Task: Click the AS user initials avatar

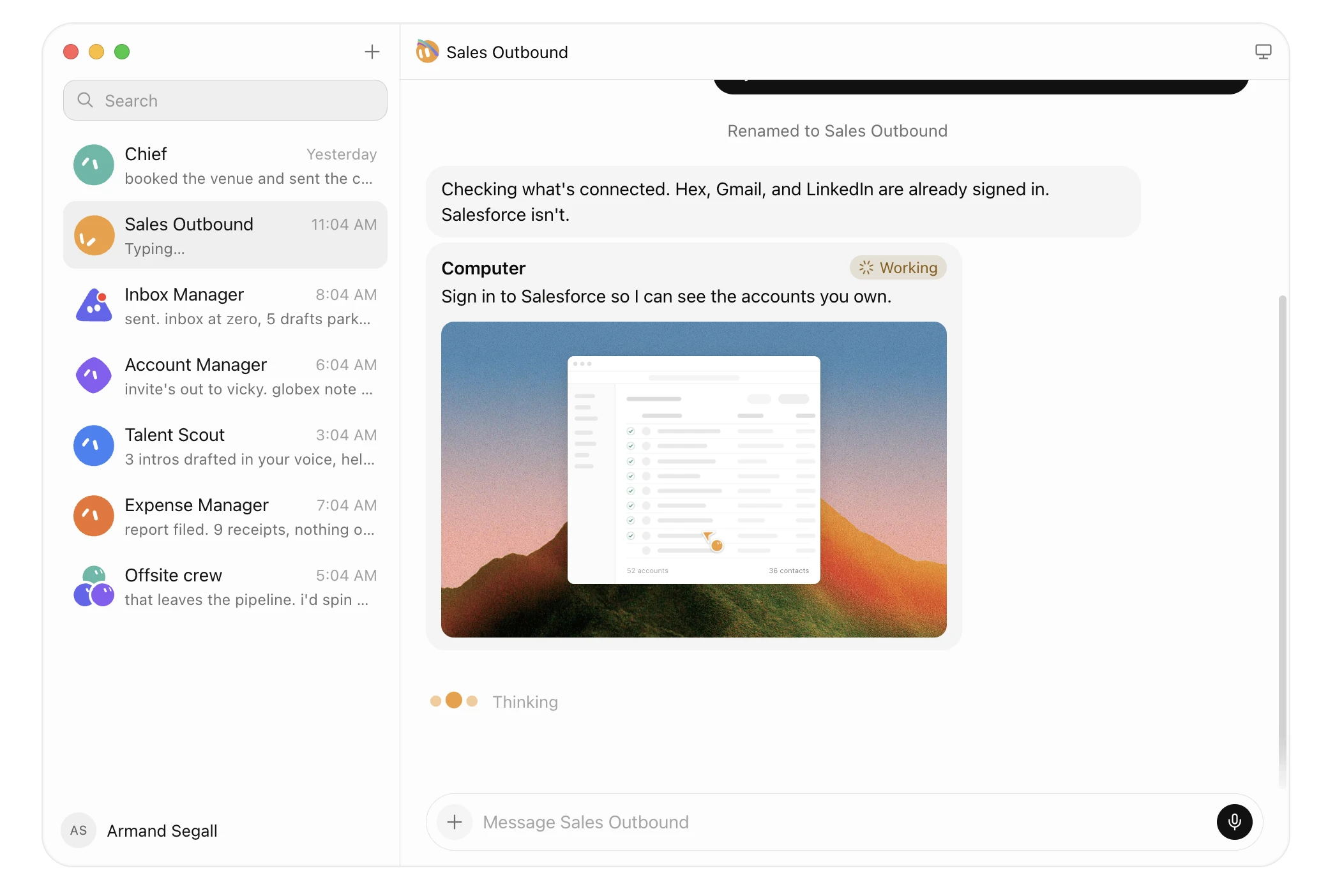Action: click(79, 830)
